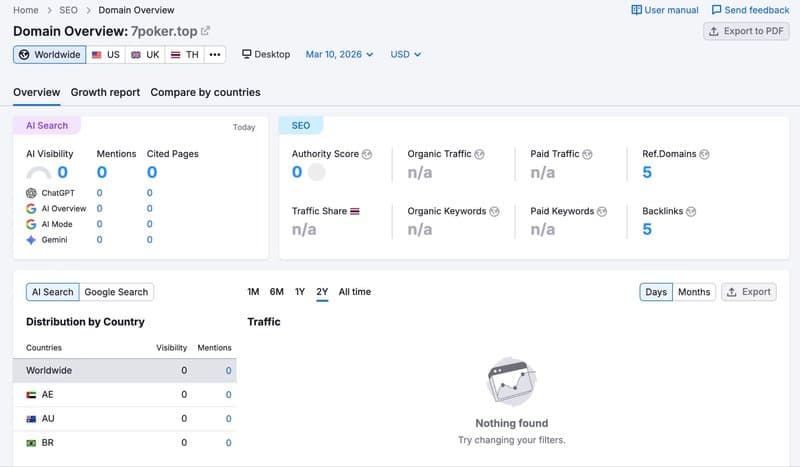
Task: Click Send feedback link
Action: point(751,10)
